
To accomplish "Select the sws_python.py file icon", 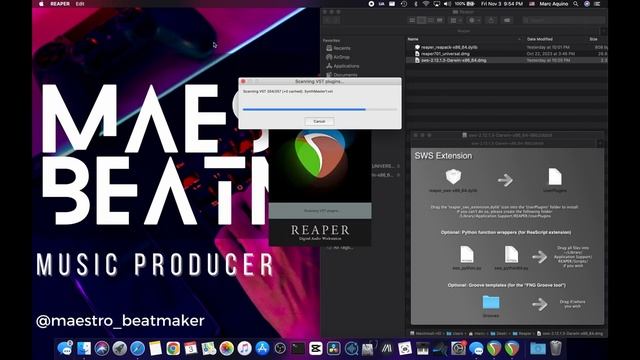I will [x=467, y=254].
